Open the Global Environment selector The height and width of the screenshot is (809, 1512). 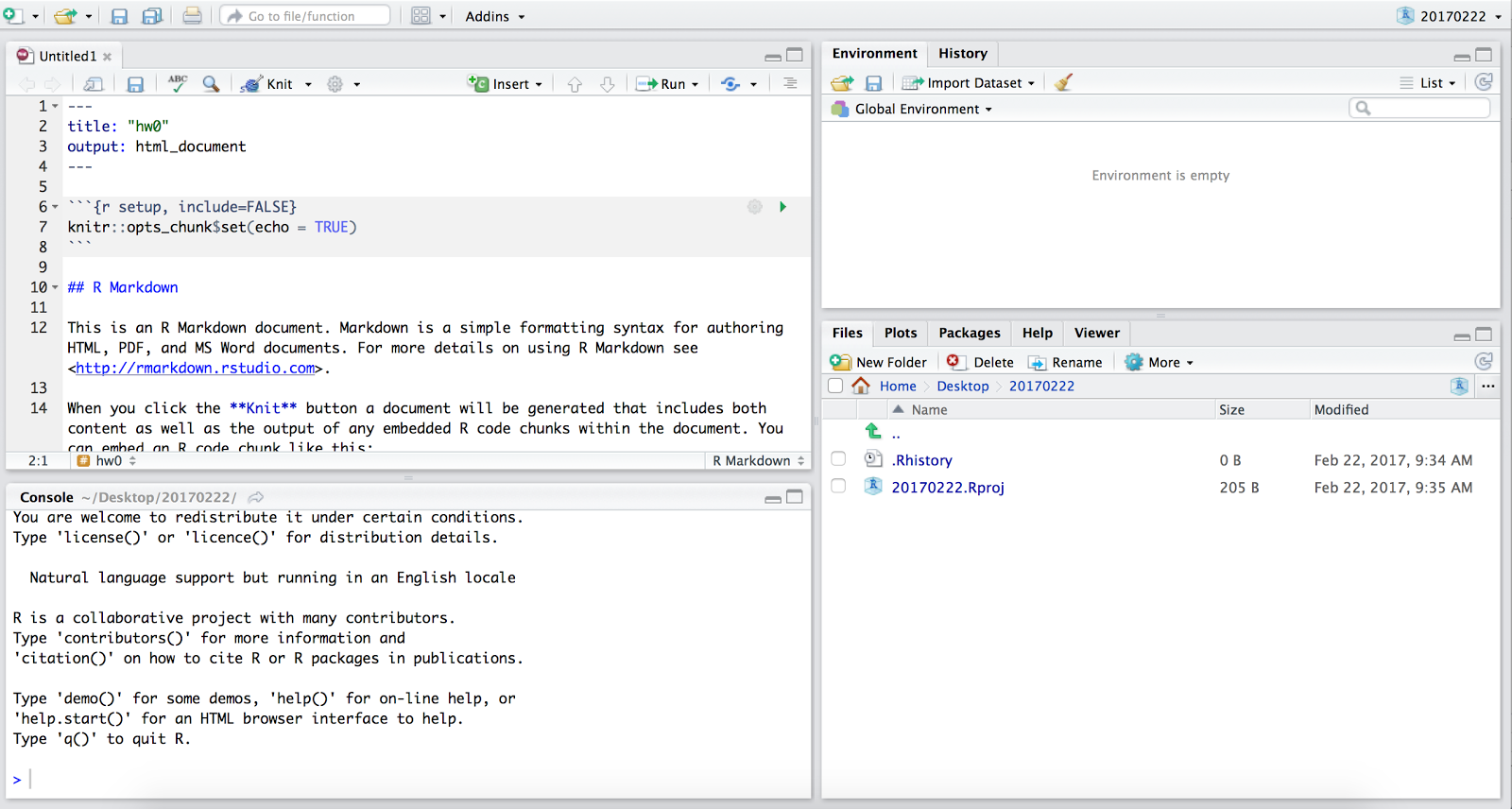pyautogui.click(x=912, y=109)
